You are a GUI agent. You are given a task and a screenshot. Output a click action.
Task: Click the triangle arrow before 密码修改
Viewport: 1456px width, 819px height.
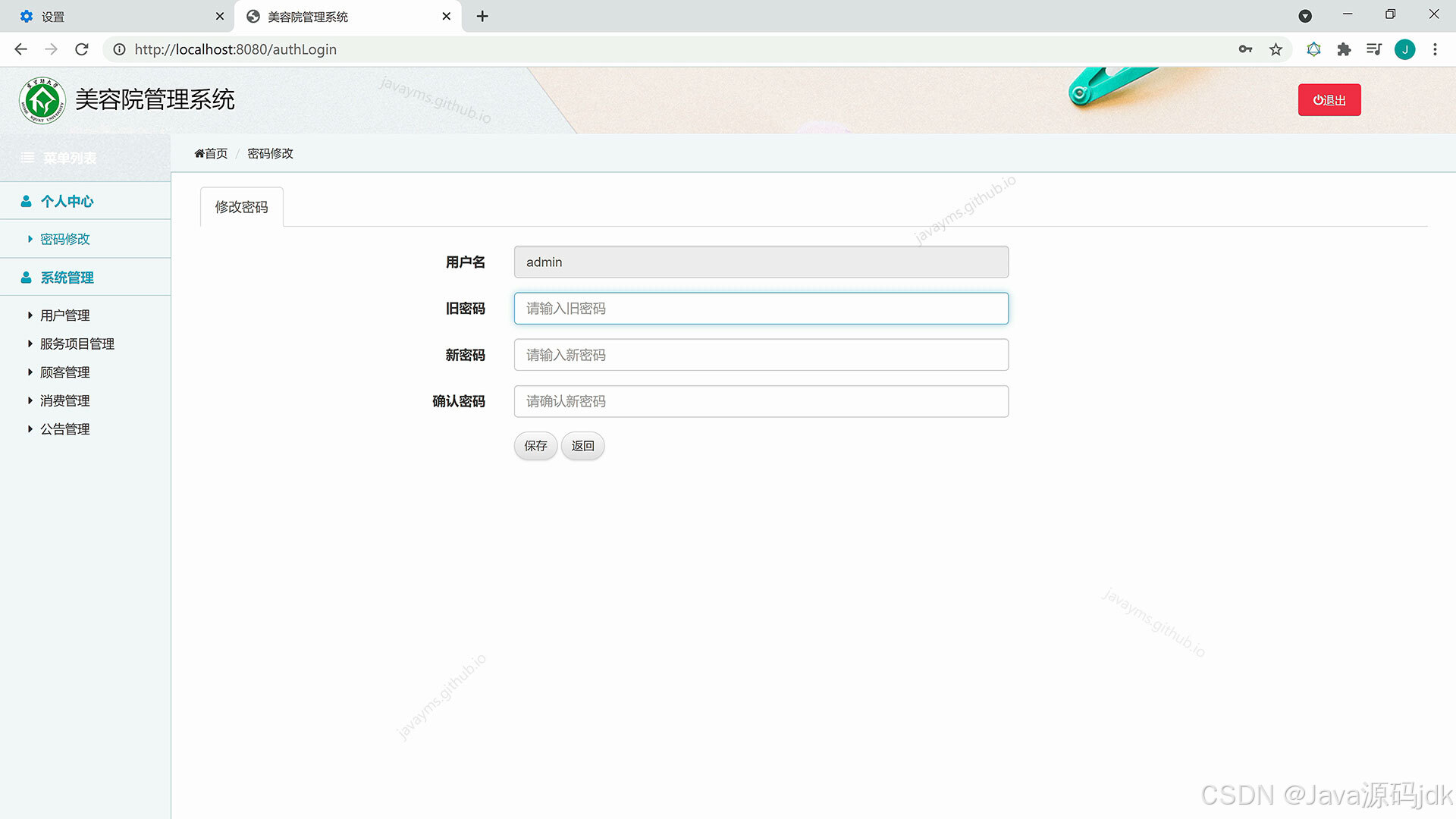point(30,239)
